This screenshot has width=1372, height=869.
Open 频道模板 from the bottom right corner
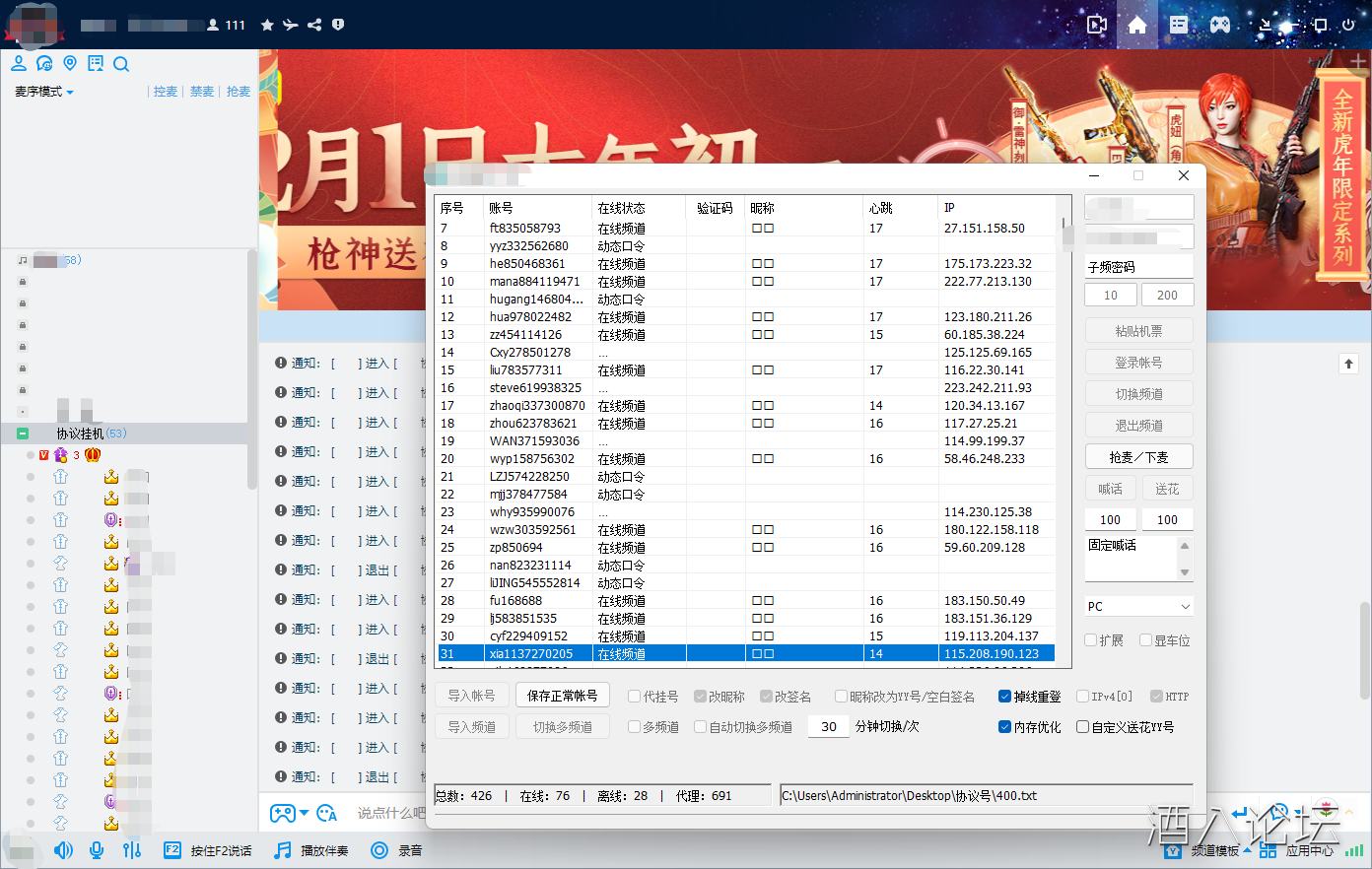(1215, 850)
